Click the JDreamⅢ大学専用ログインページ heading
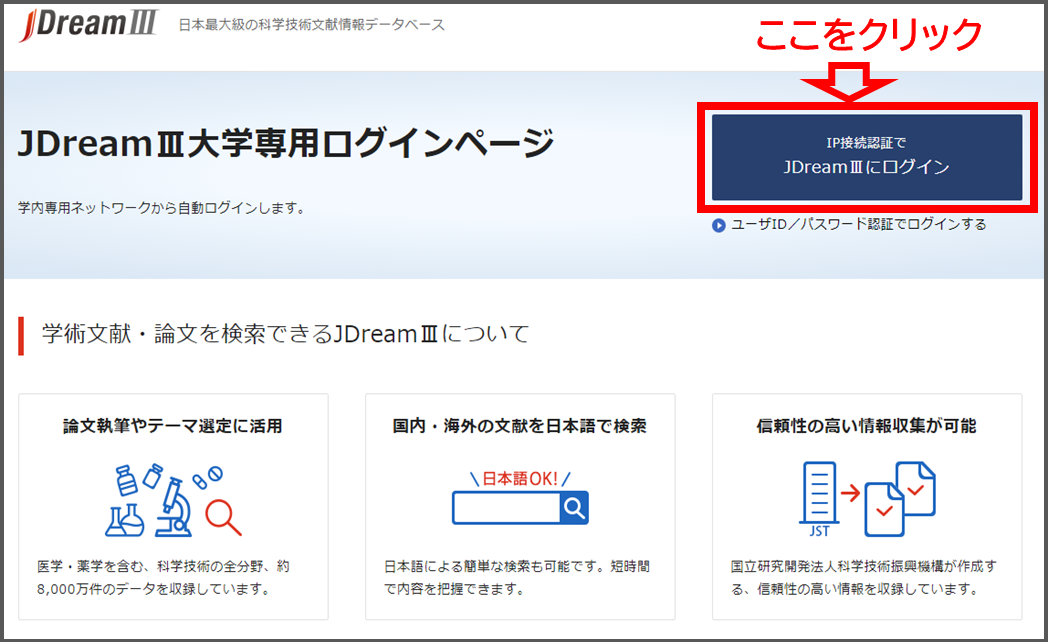The width and height of the screenshot is (1048, 642). coord(286,143)
